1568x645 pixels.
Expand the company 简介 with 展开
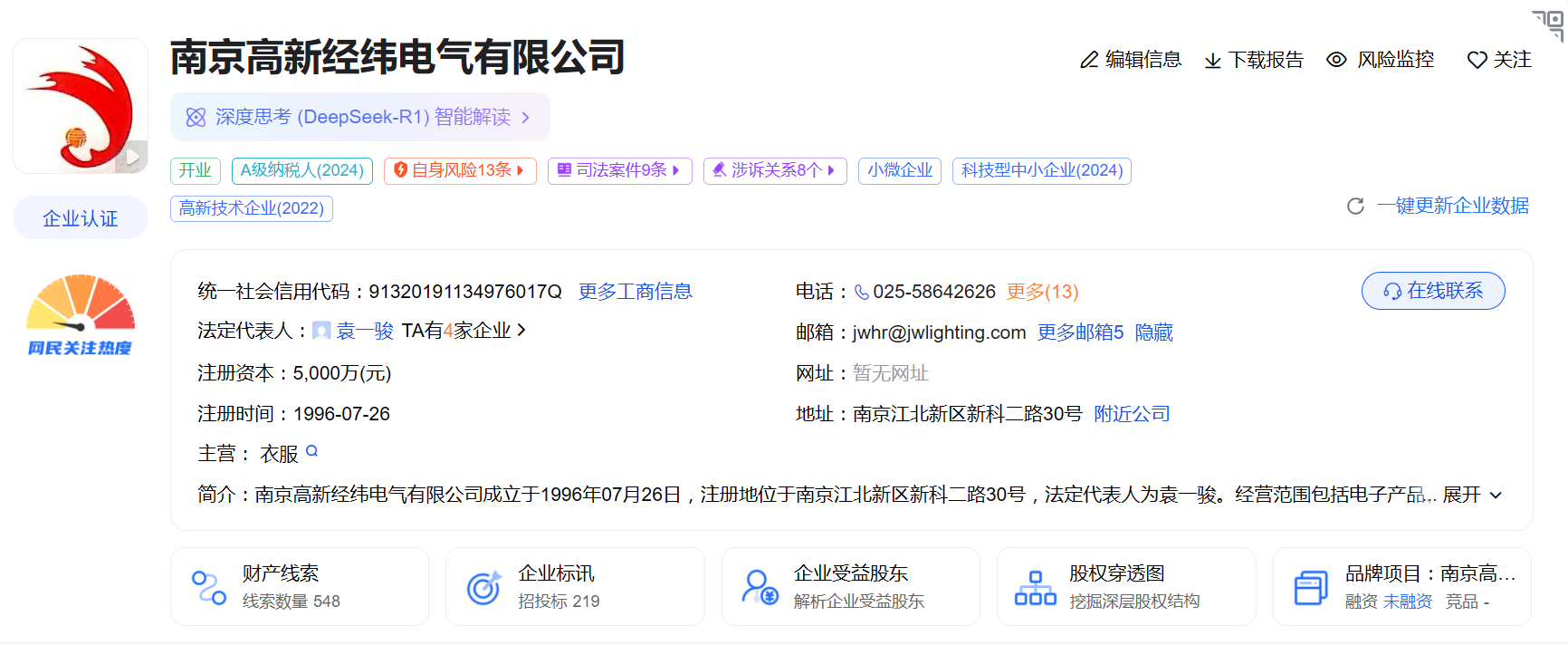point(1461,496)
